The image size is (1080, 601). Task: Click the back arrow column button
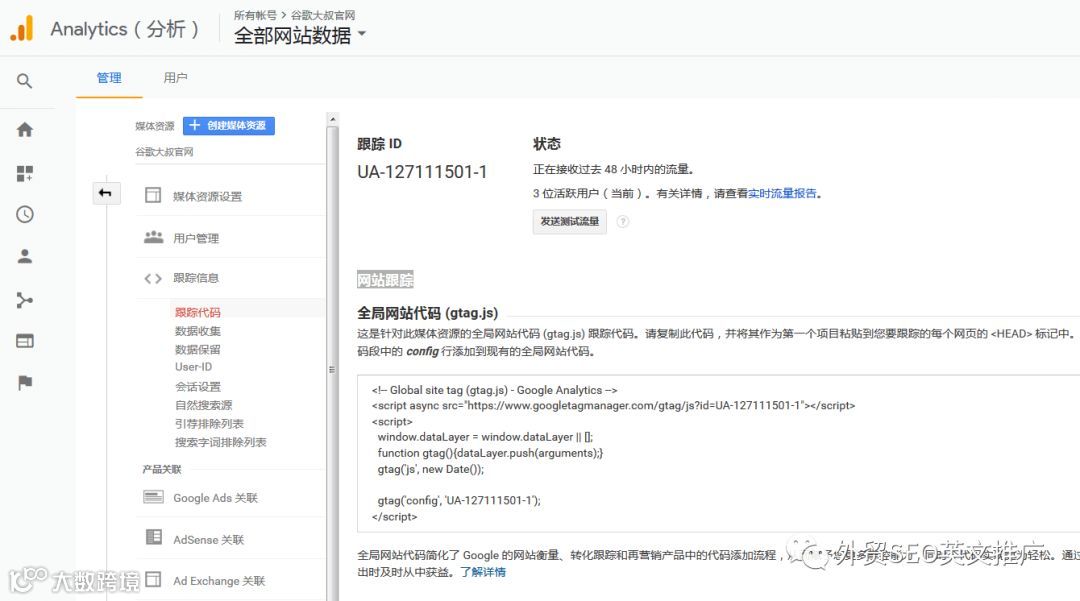click(106, 193)
